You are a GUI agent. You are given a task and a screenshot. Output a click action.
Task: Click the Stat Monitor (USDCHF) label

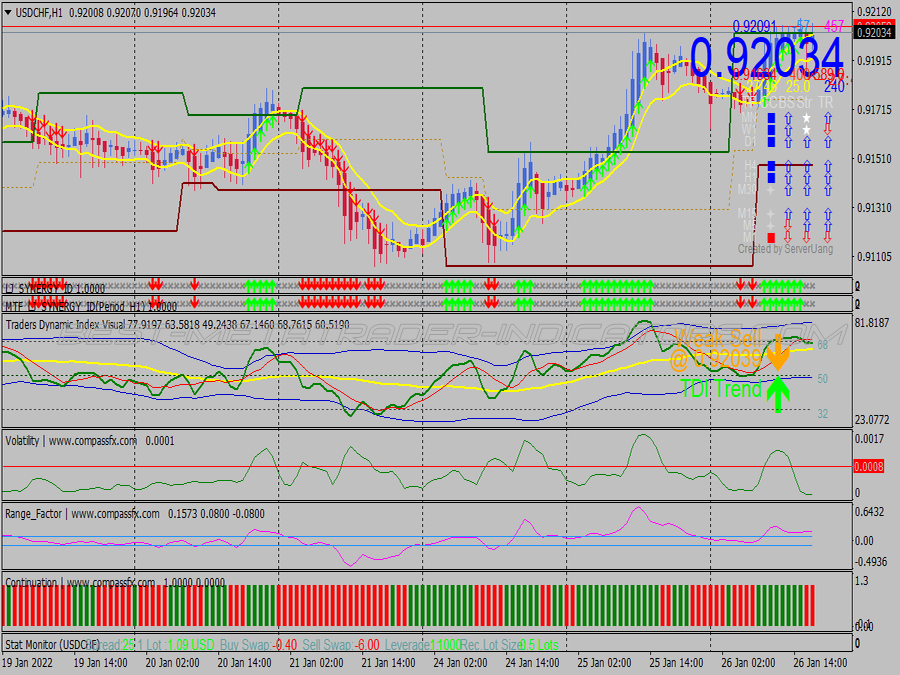(52, 645)
